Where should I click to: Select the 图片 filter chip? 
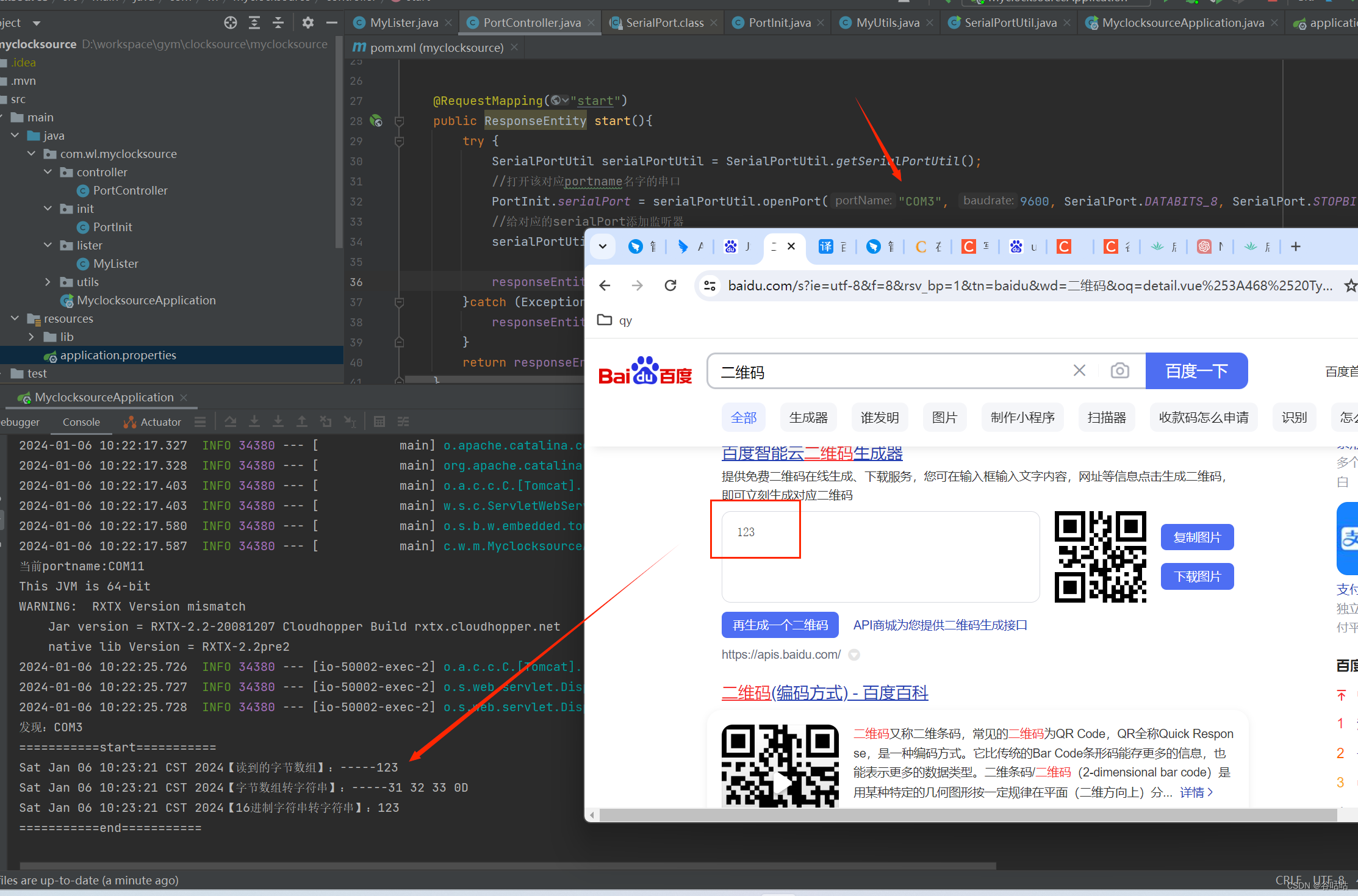coord(944,418)
